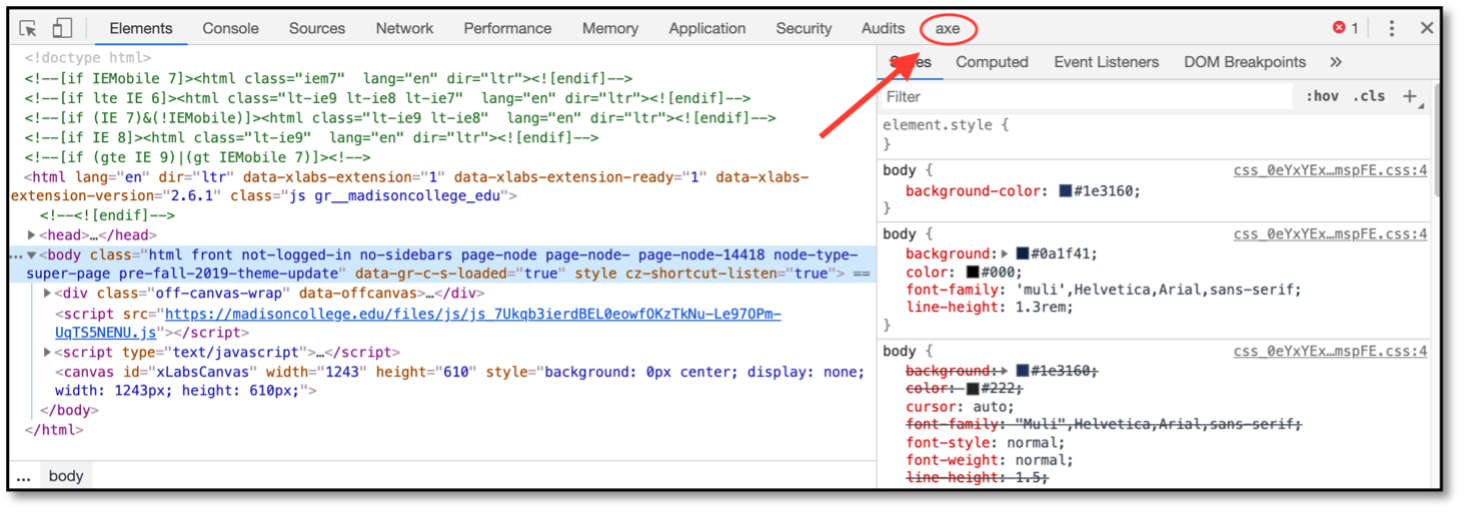Open css link of body cursor auto rule
The width and height of the screenshot is (1466, 513).
(1330, 351)
